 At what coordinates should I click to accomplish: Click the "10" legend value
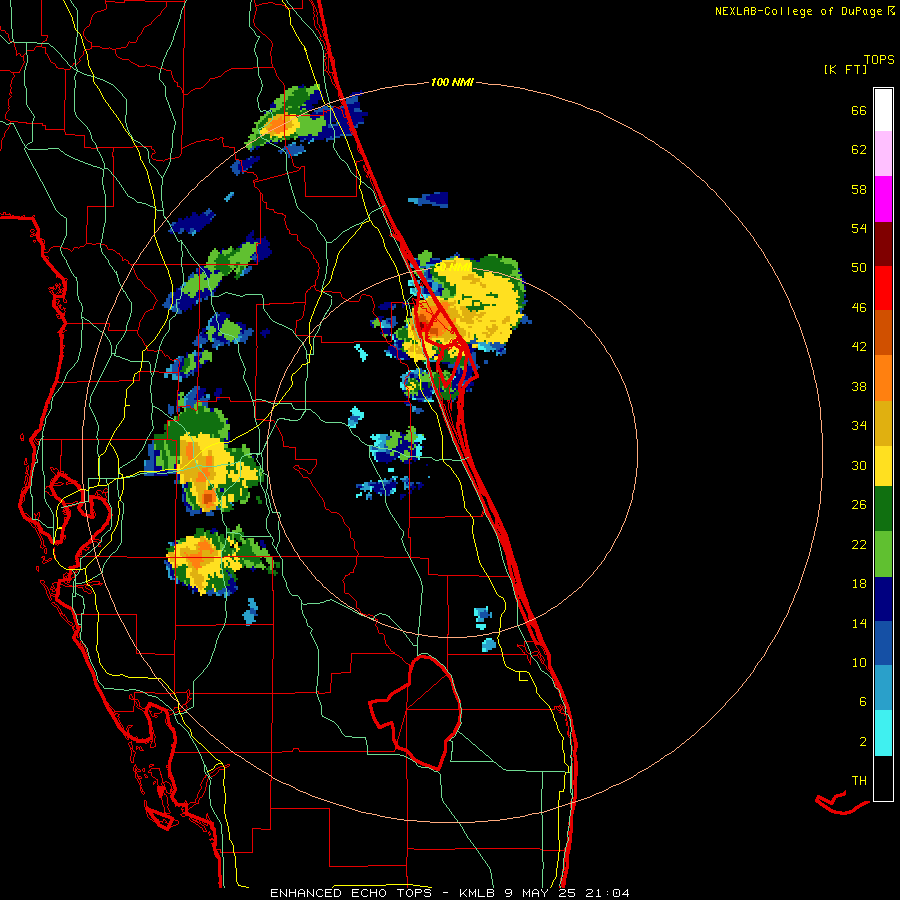tap(859, 662)
